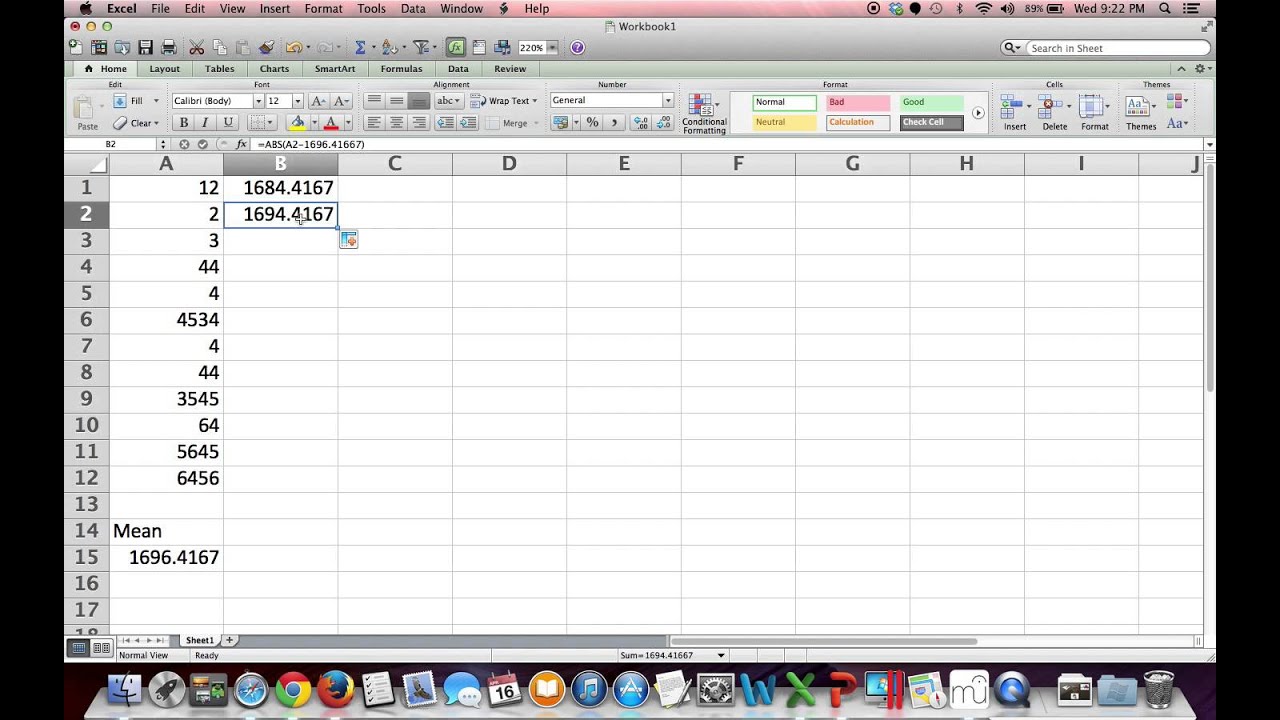Click the Format Painter brush icon
Viewport: 1280px width, 720px height.
(x=266, y=47)
